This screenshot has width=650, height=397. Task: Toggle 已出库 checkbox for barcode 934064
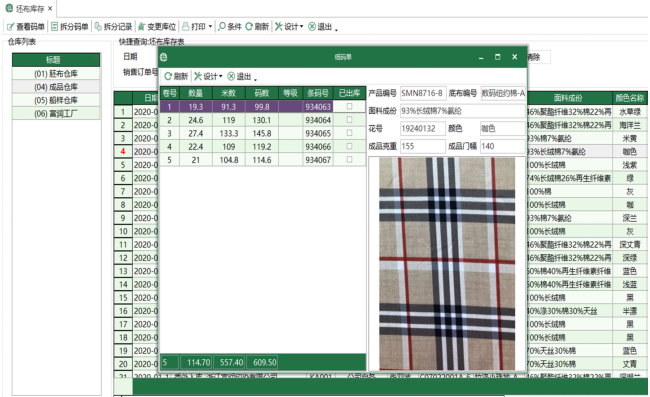(x=349, y=120)
